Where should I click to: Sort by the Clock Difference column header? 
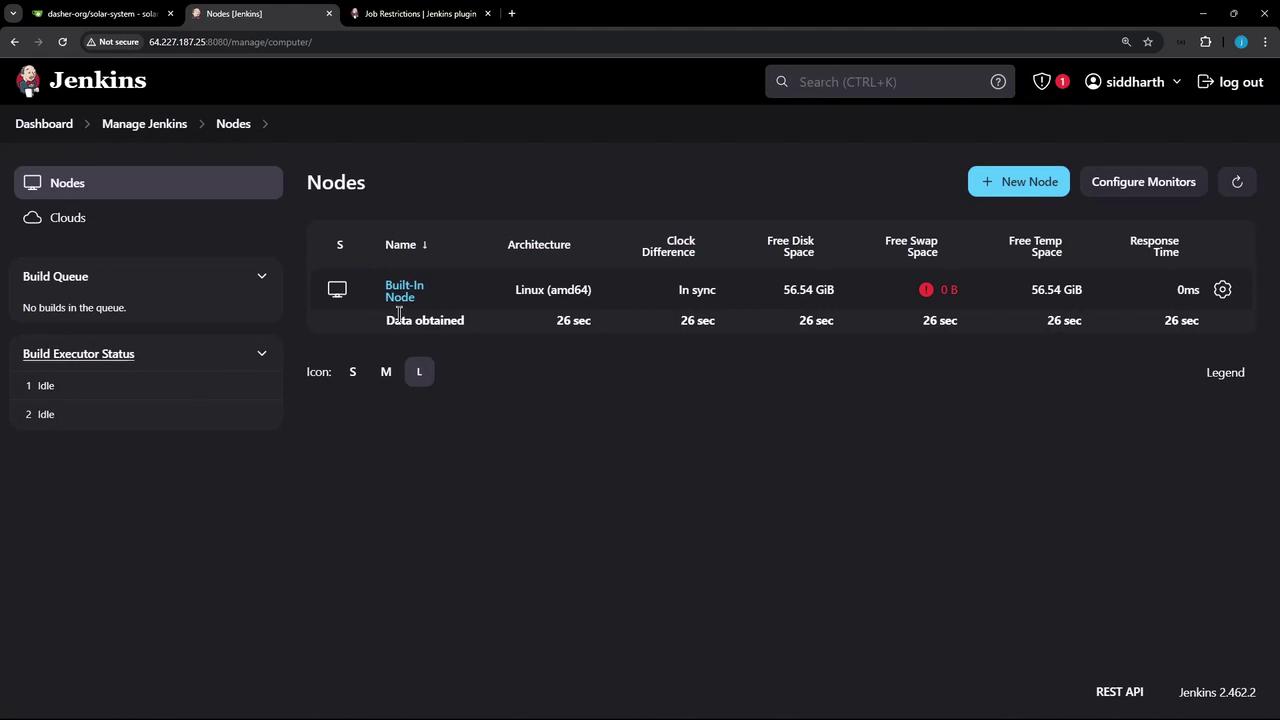click(668, 246)
